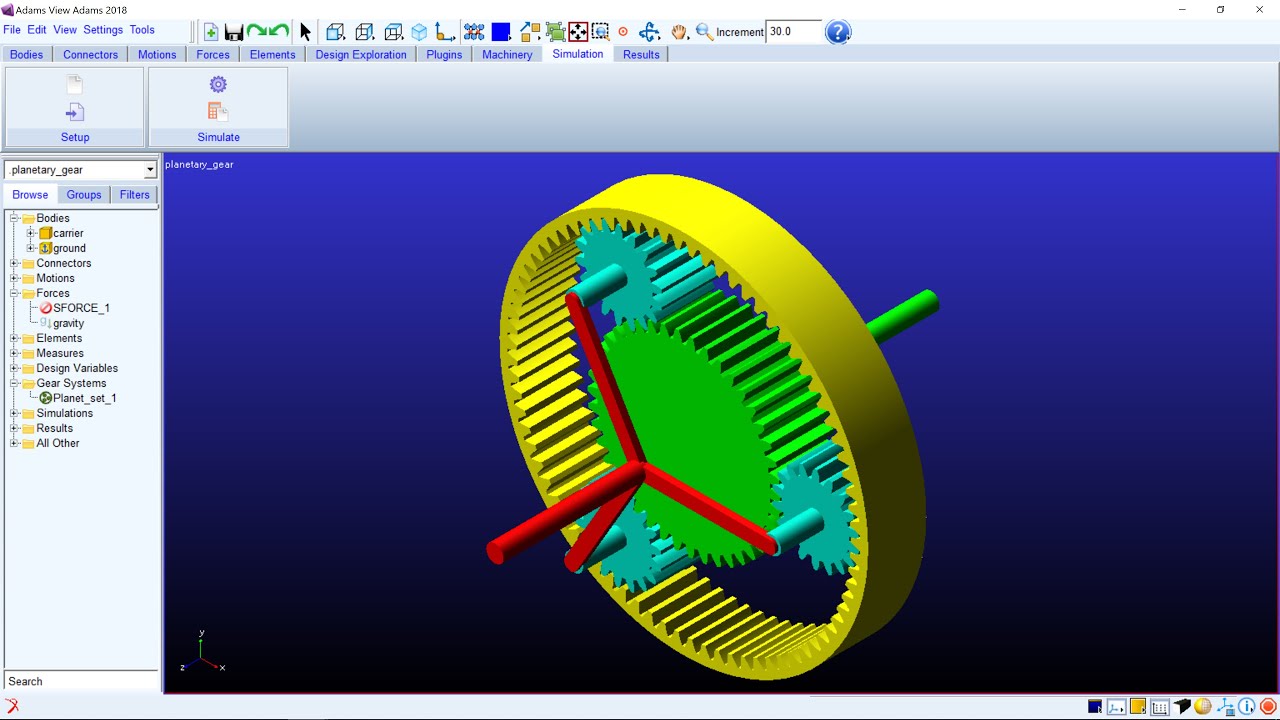Activate the Select arrow tool
The width and height of the screenshot is (1280, 720).
pyautogui.click(x=306, y=32)
